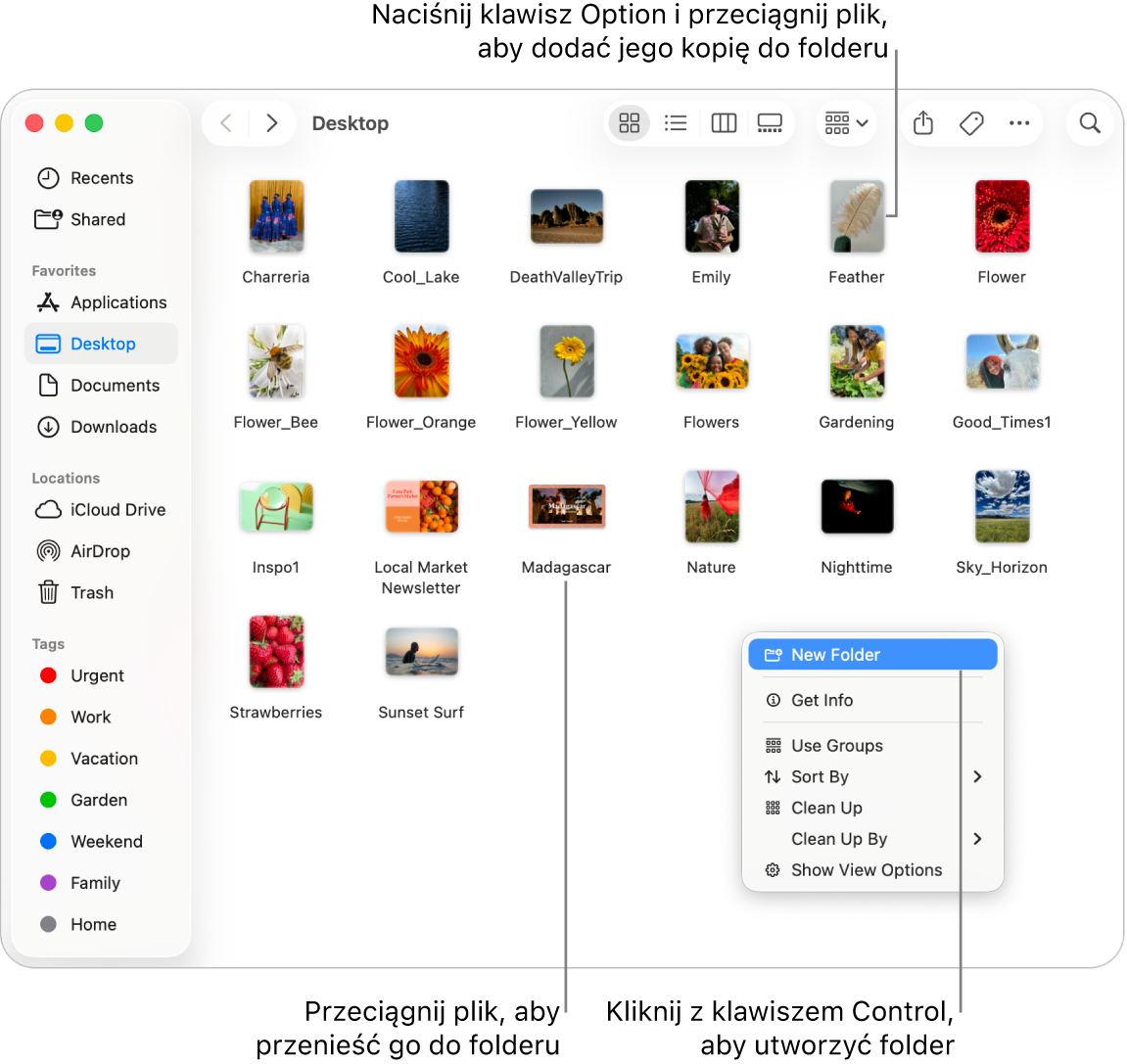1127x1064 pixels.
Task: Open the Search icon
Action: click(1089, 122)
